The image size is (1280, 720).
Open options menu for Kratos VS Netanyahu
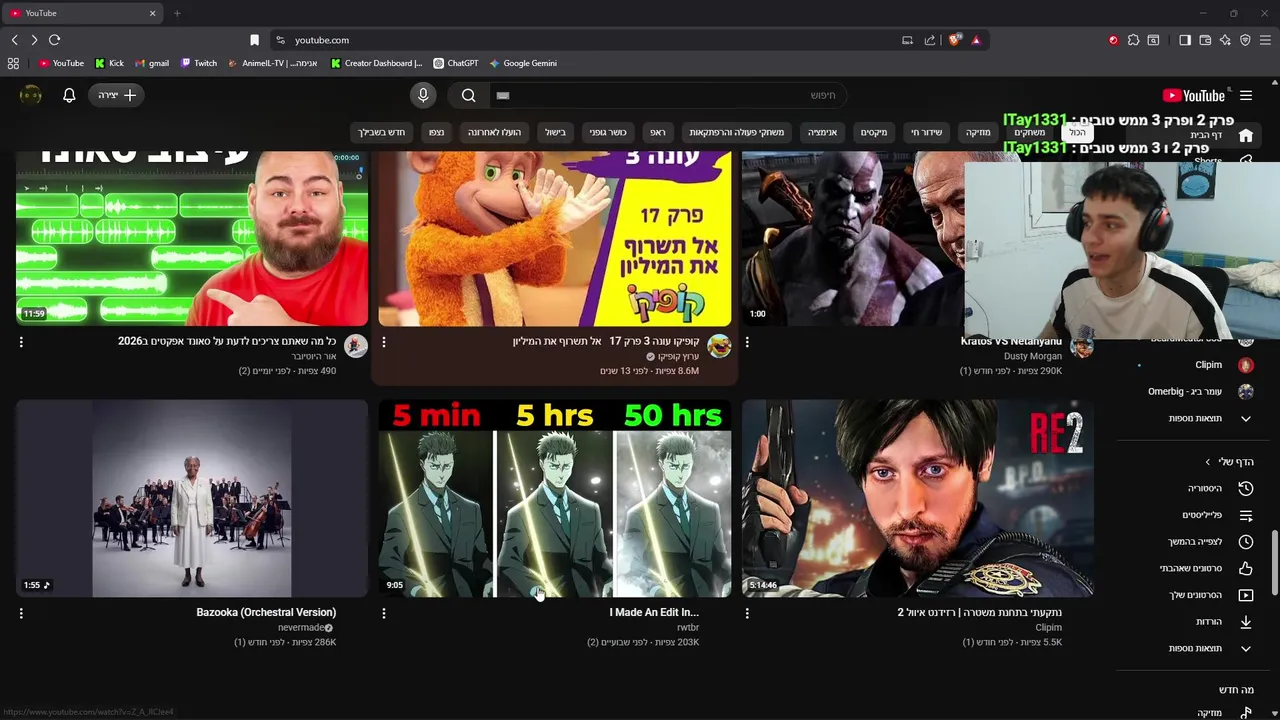pyautogui.click(x=747, y=342)
